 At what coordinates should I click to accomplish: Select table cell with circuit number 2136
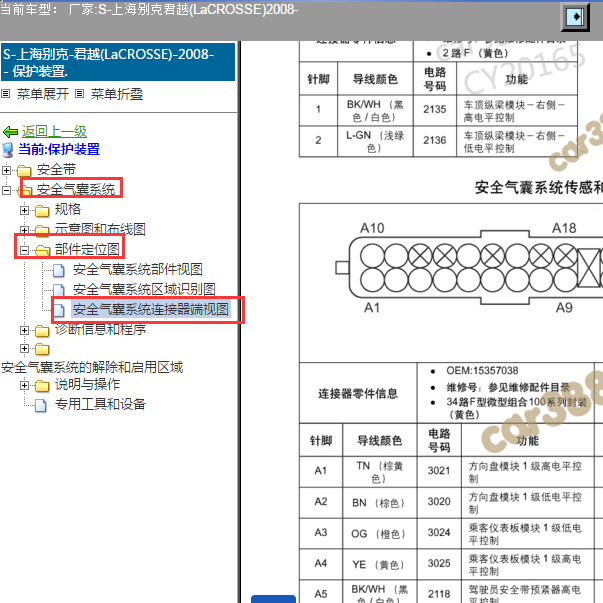click(435, 141)
